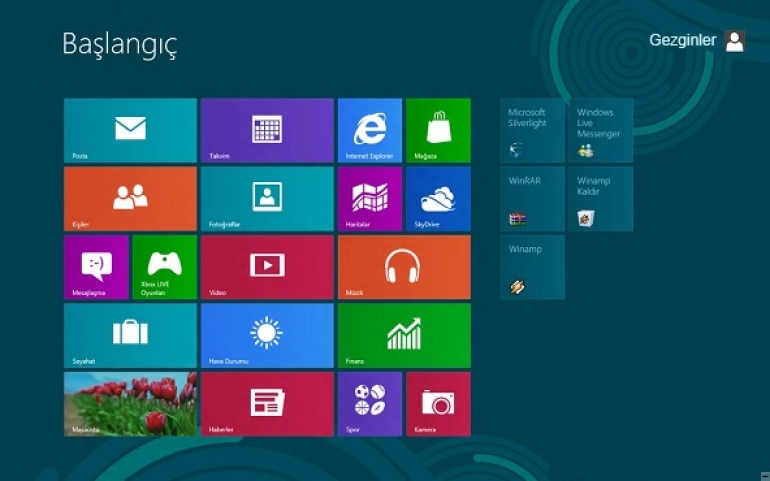
Task: Open the Mesajlaşma messaging tile
Action: click(x=96, y=267)
